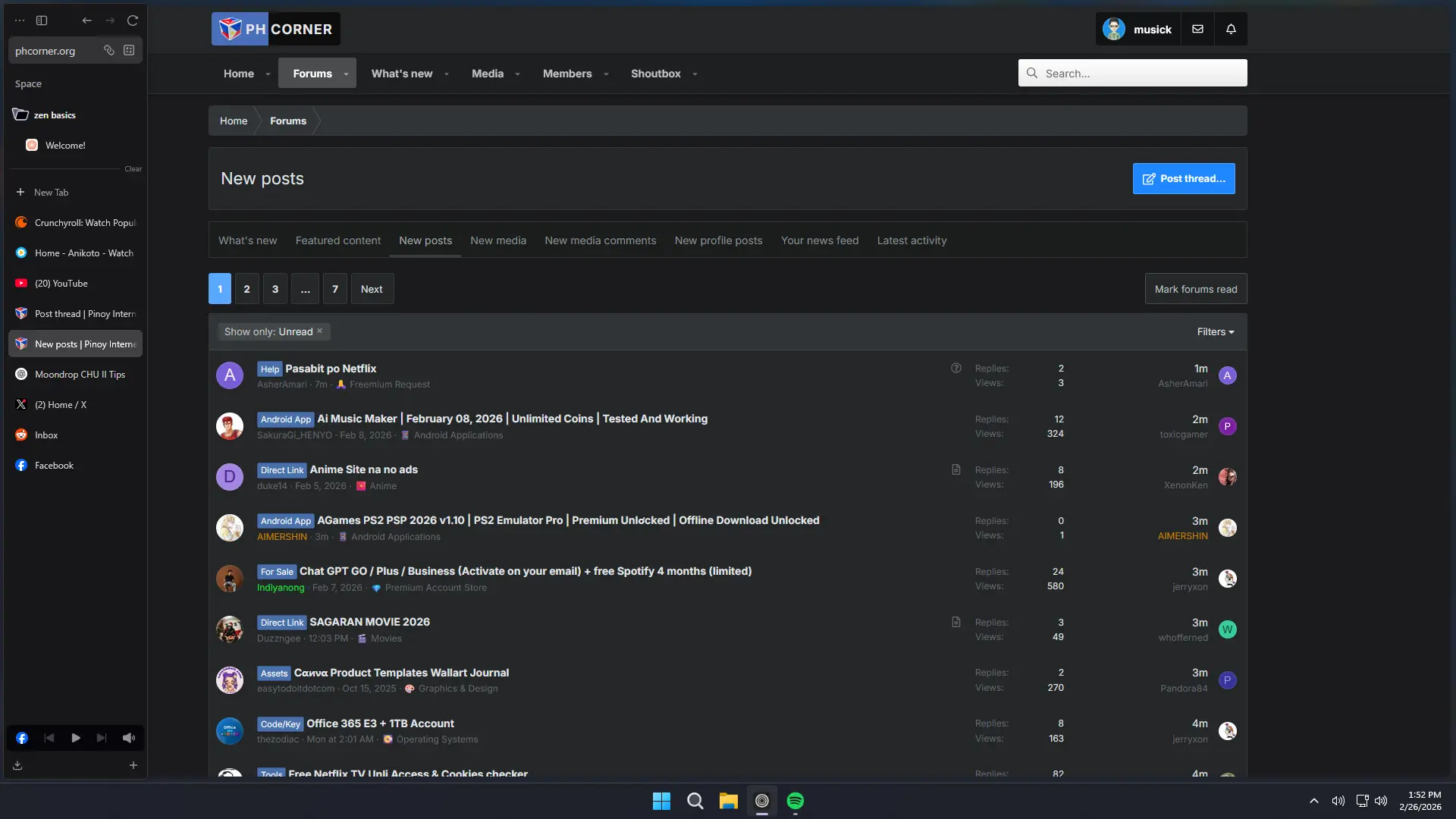Skip to previous track in media bar
1456x819 pixels.
49,738
